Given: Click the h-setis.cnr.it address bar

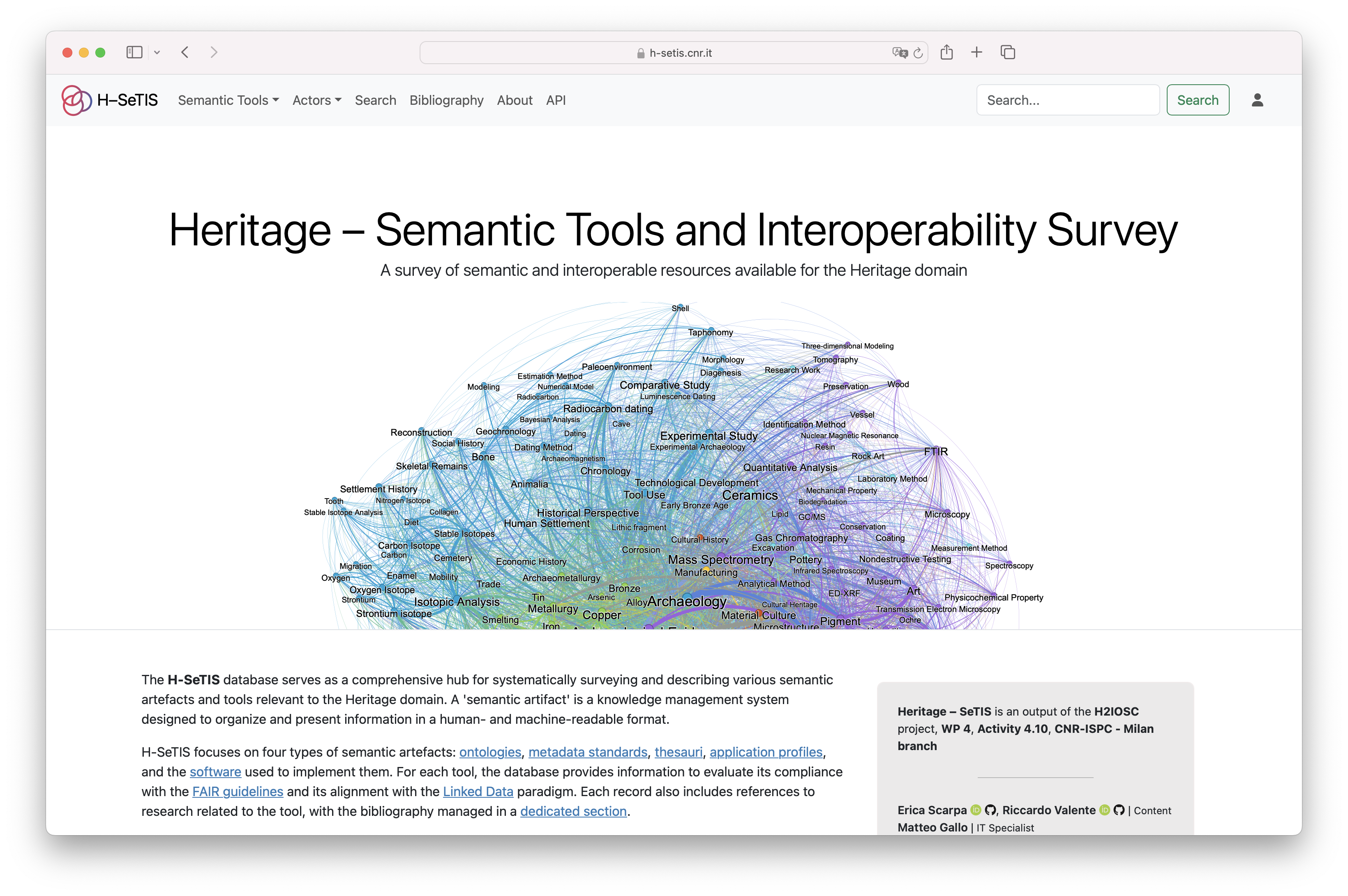Looking at the screenshot, I should coord(674,53).
